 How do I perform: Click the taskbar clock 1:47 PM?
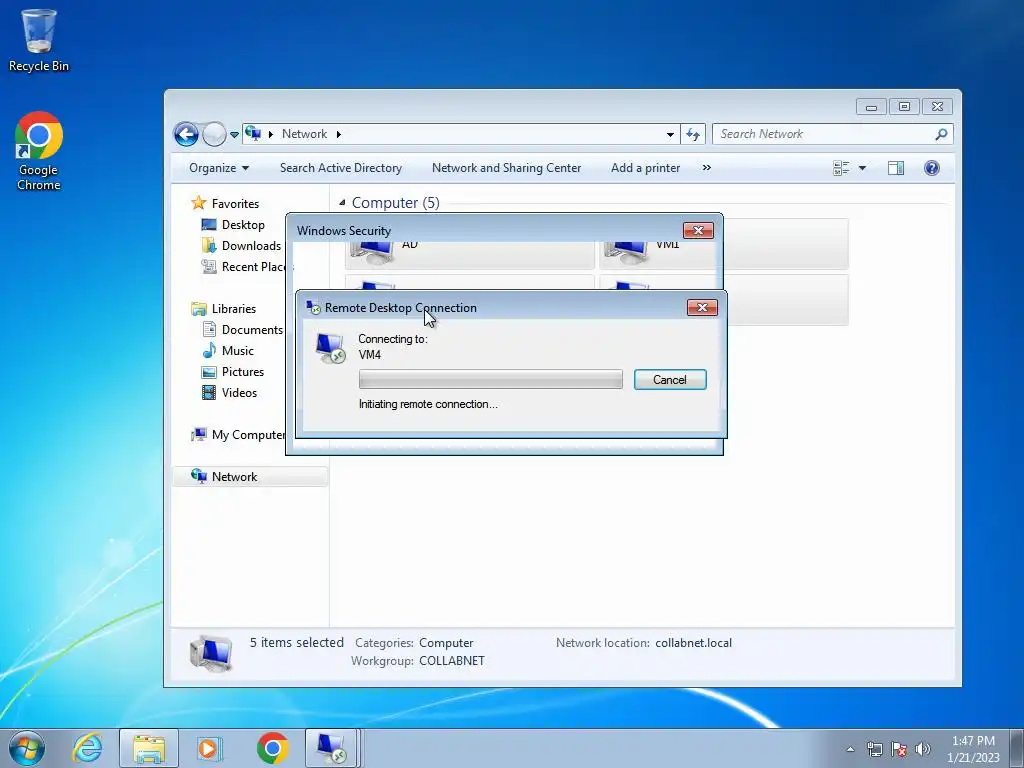point(973,749)
